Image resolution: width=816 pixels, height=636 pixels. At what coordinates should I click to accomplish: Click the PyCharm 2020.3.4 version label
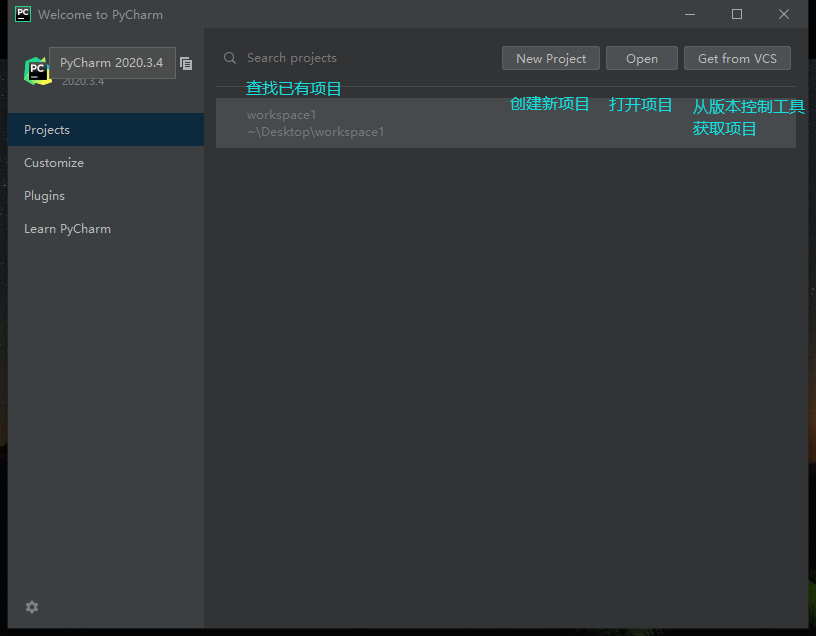112,62
